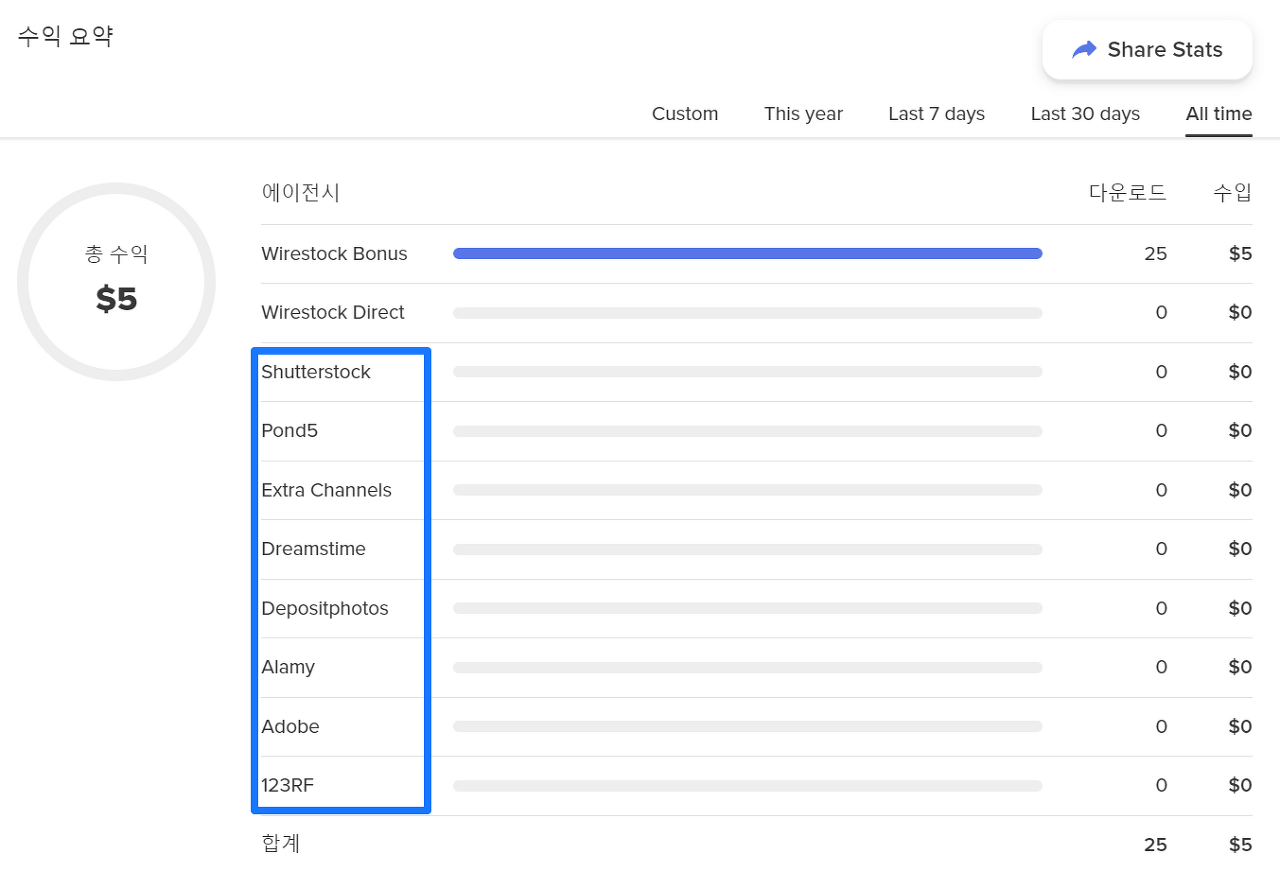Select the This year tab

[803, 114]
